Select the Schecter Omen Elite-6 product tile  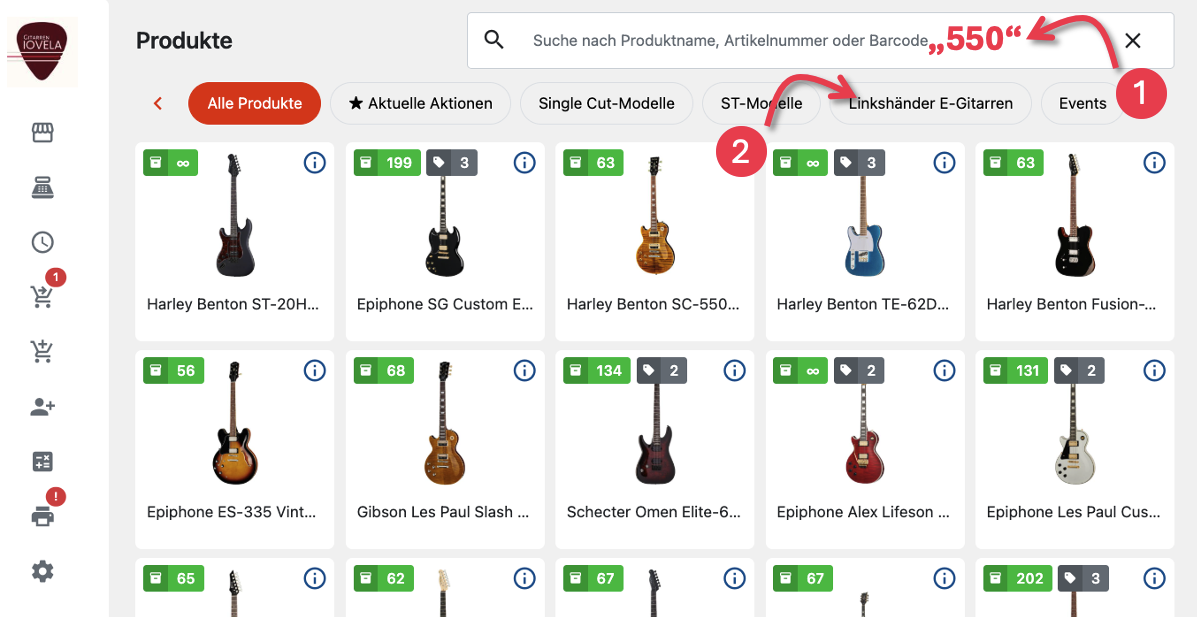pos(655,448)
